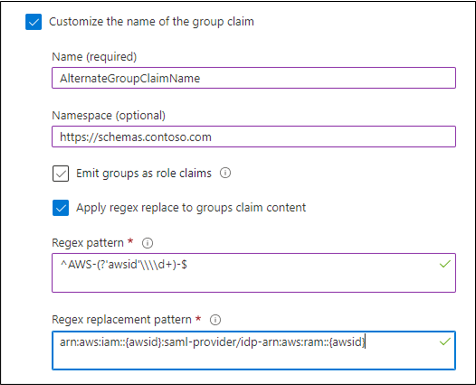
Task: Open info icon beside Regex replacement pattern label
Action: [x=215, y=320]
